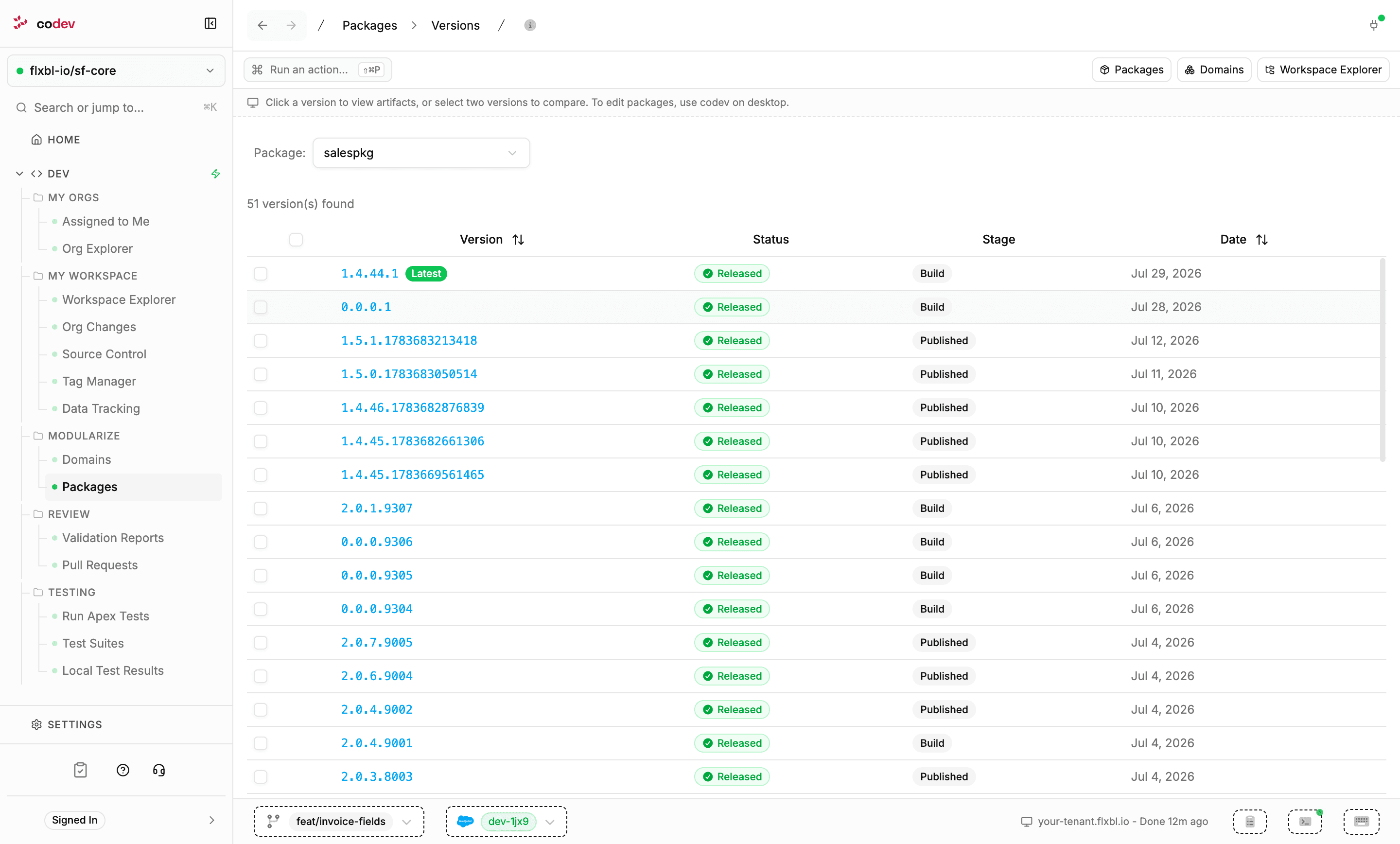The width and height of the screenshot is (1400, 844).
Task: Tick checkbox for version 2.0.1.9307
Action: tap(260, 509)
